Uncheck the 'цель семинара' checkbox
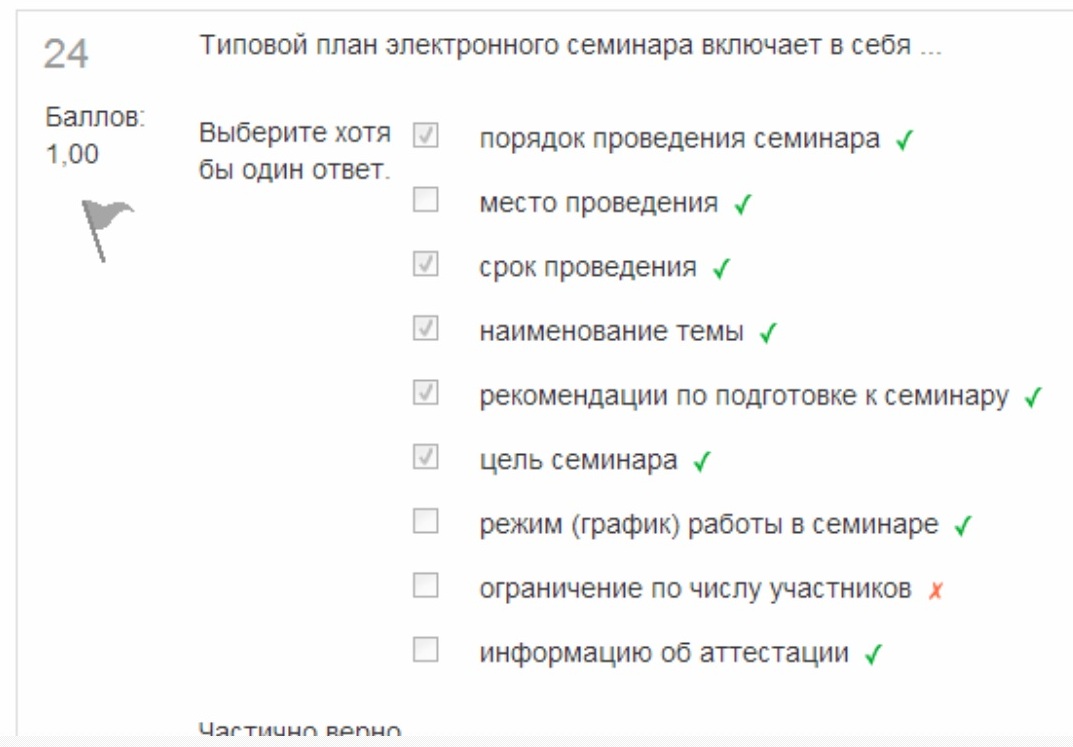Viewport: 1073px width, 747px height. pos(426,457)
